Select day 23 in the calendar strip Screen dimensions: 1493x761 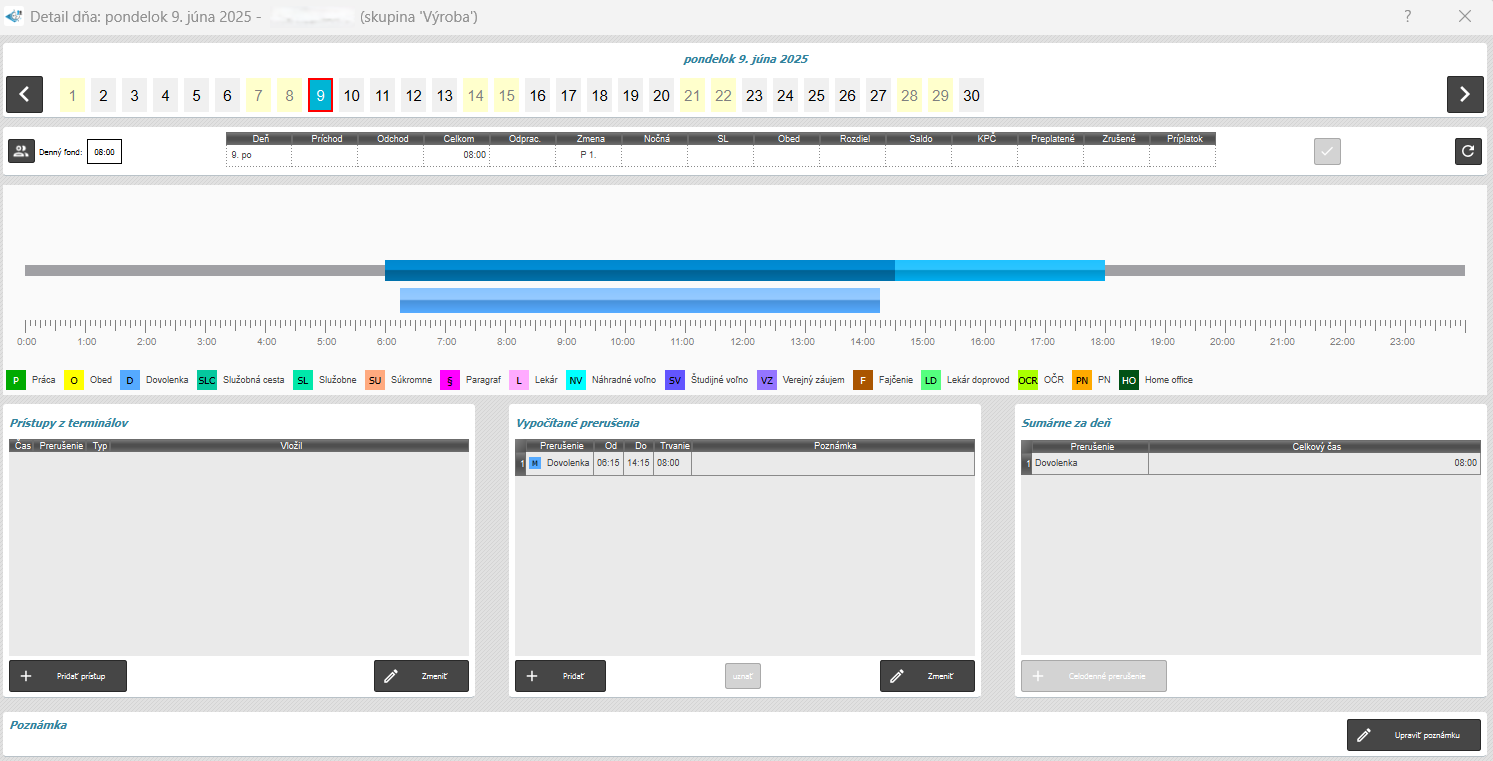[x=754, y=96]
